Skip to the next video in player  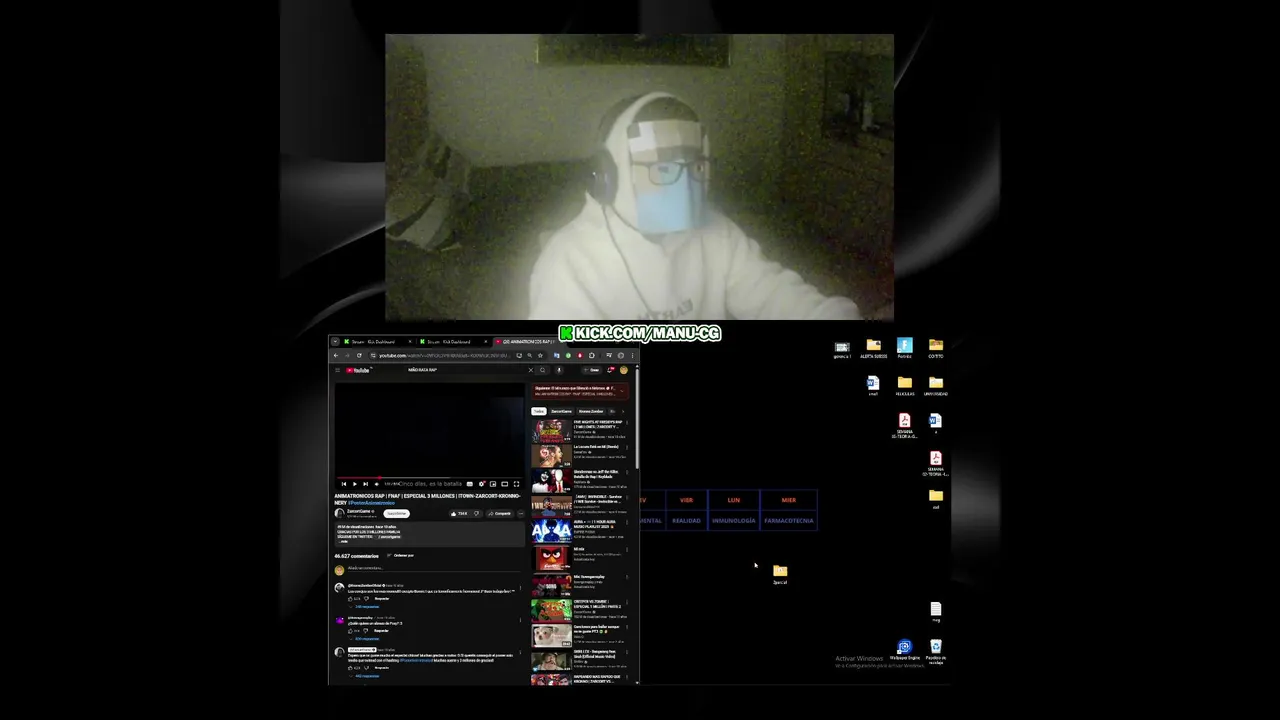click(365, 484)
